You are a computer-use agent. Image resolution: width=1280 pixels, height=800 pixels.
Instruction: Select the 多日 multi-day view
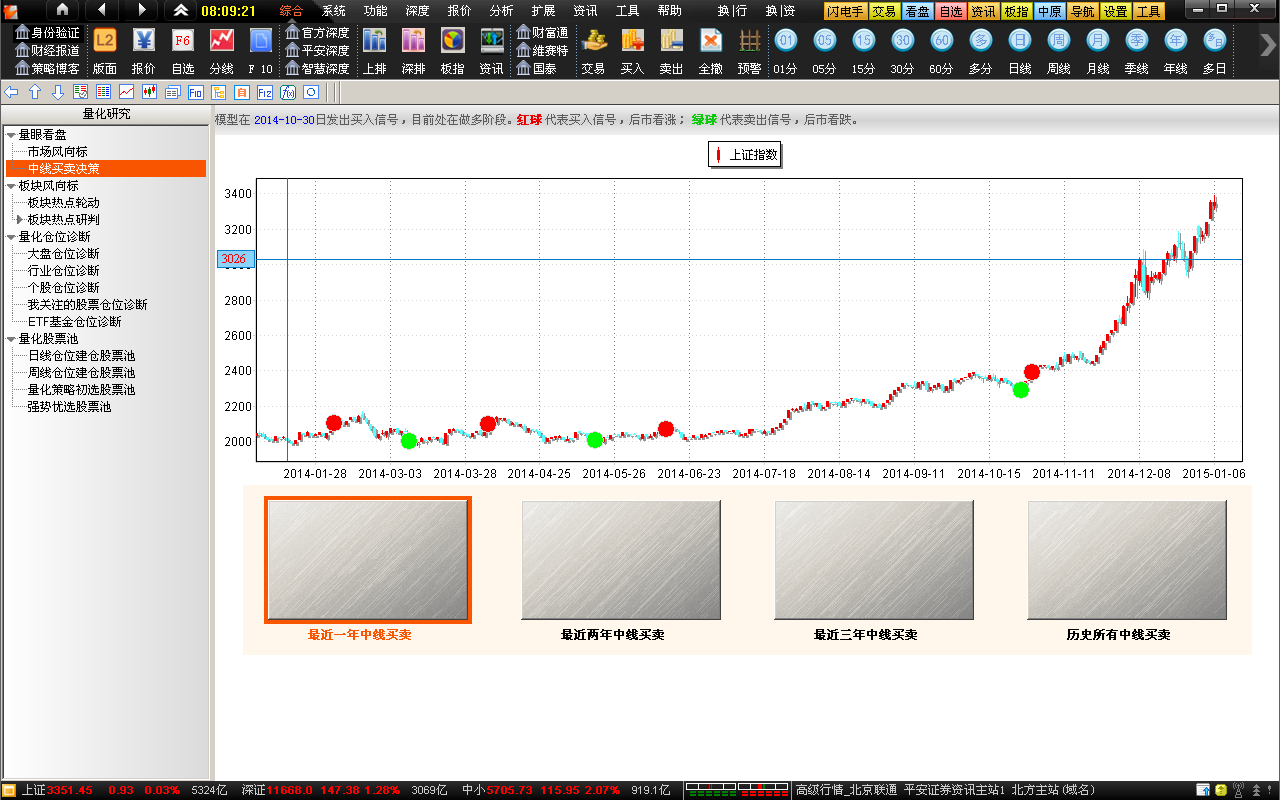coord(1215,40)
